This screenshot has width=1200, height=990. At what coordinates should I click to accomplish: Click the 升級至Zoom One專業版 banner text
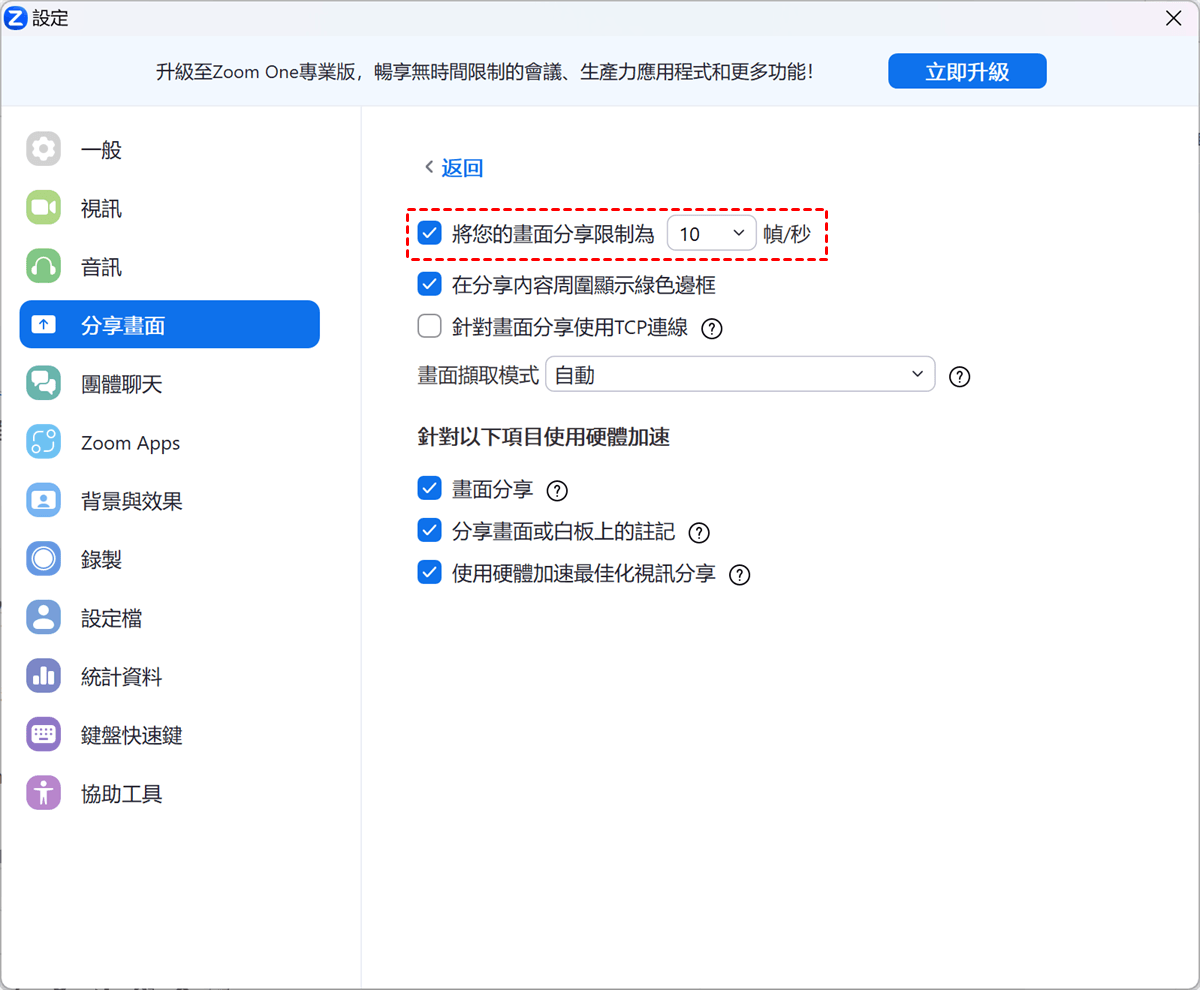pos(485,72)
